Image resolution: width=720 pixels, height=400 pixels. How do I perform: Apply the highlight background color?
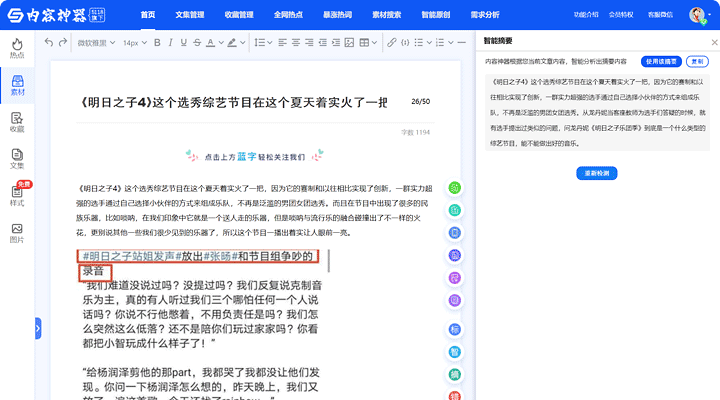(232, 43)
